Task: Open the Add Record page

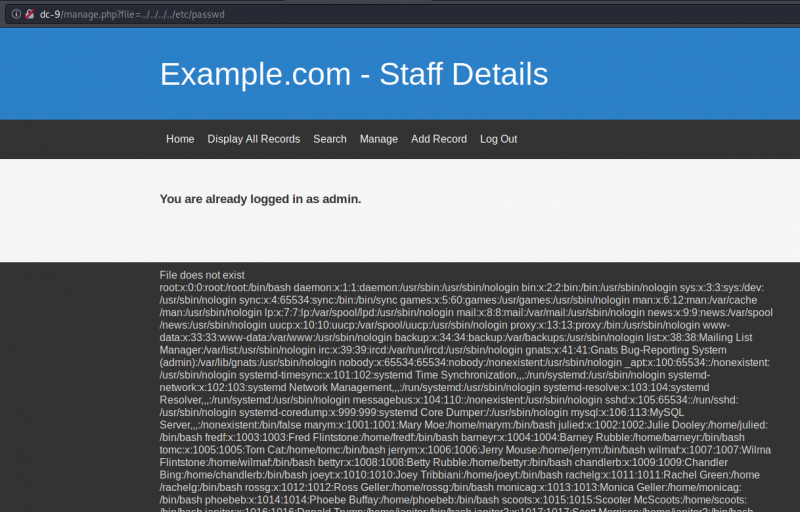Action: (439, 139)
